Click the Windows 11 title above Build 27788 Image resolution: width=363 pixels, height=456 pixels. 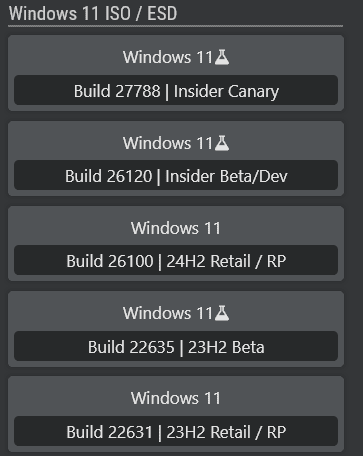[168, 57]
